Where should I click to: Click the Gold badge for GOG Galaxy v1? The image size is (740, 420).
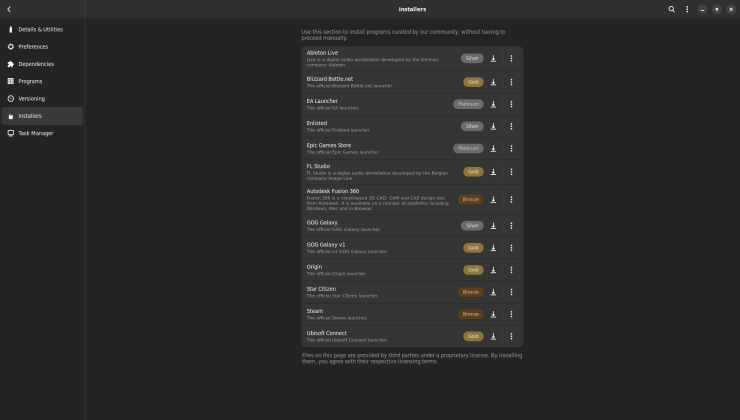pyautogui.click(x=473, y=248)
